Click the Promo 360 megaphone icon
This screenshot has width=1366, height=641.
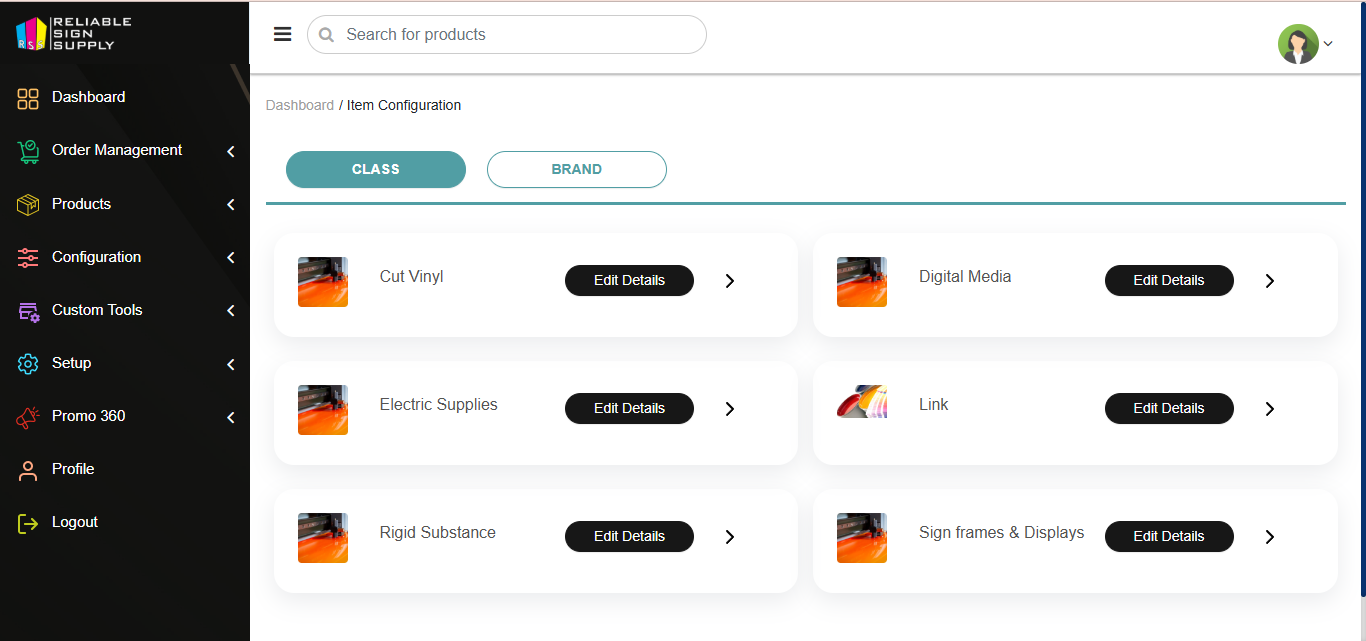pyautogui.click(x=28, y=417)
